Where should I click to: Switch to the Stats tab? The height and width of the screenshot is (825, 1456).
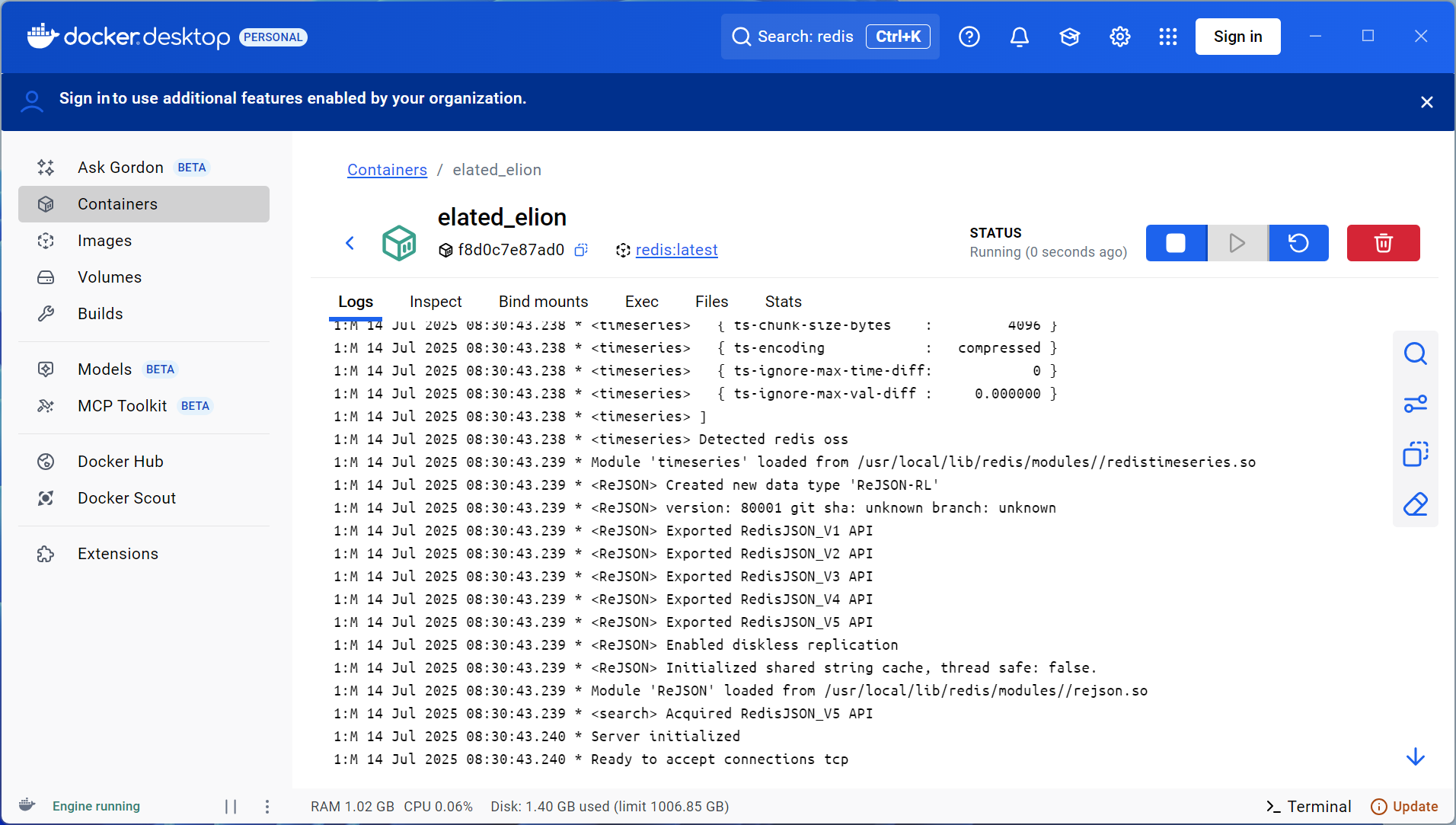pos(784,302)
